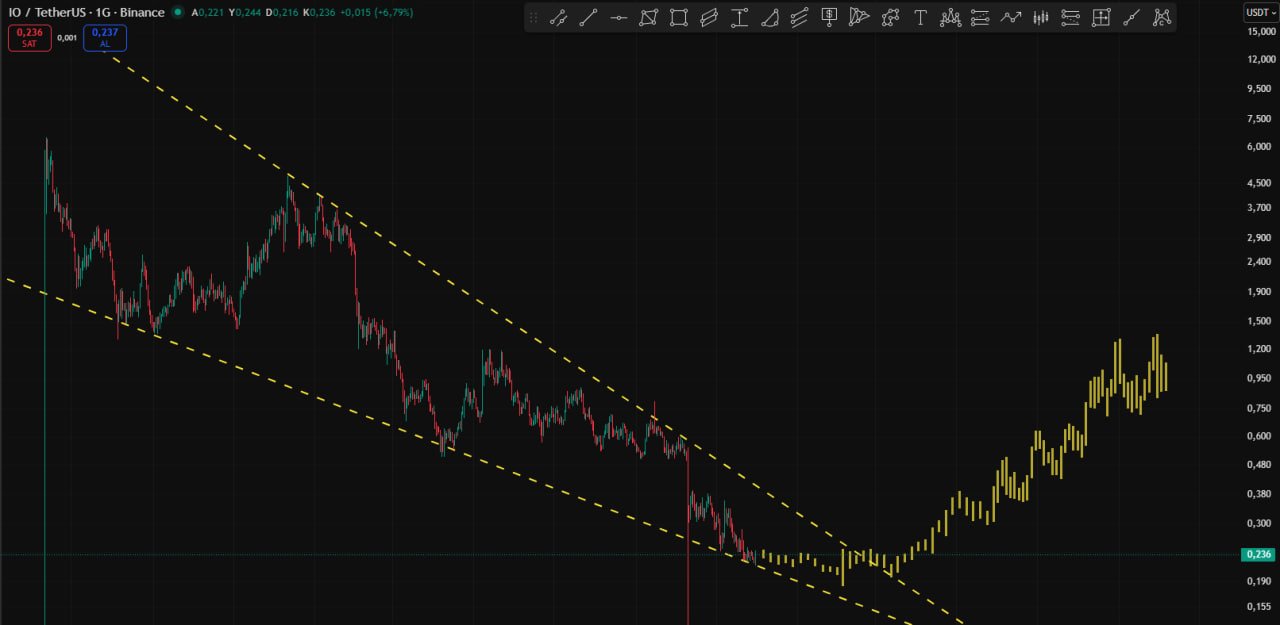The image size is (1280, 625).
Task: Select the zigzag wave arrow tool
Action: (x=1011, y=17)
